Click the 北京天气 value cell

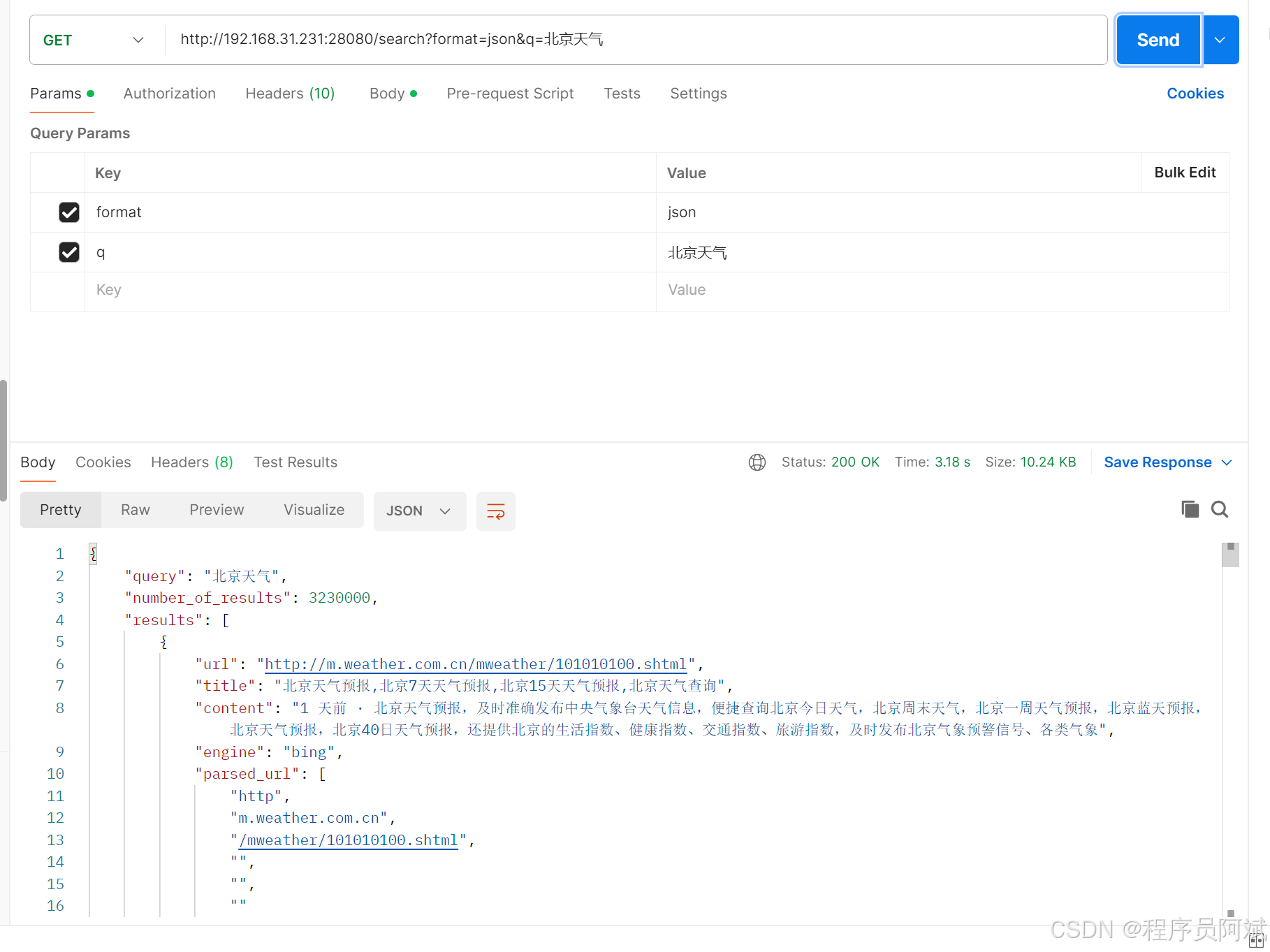point(942,252)
